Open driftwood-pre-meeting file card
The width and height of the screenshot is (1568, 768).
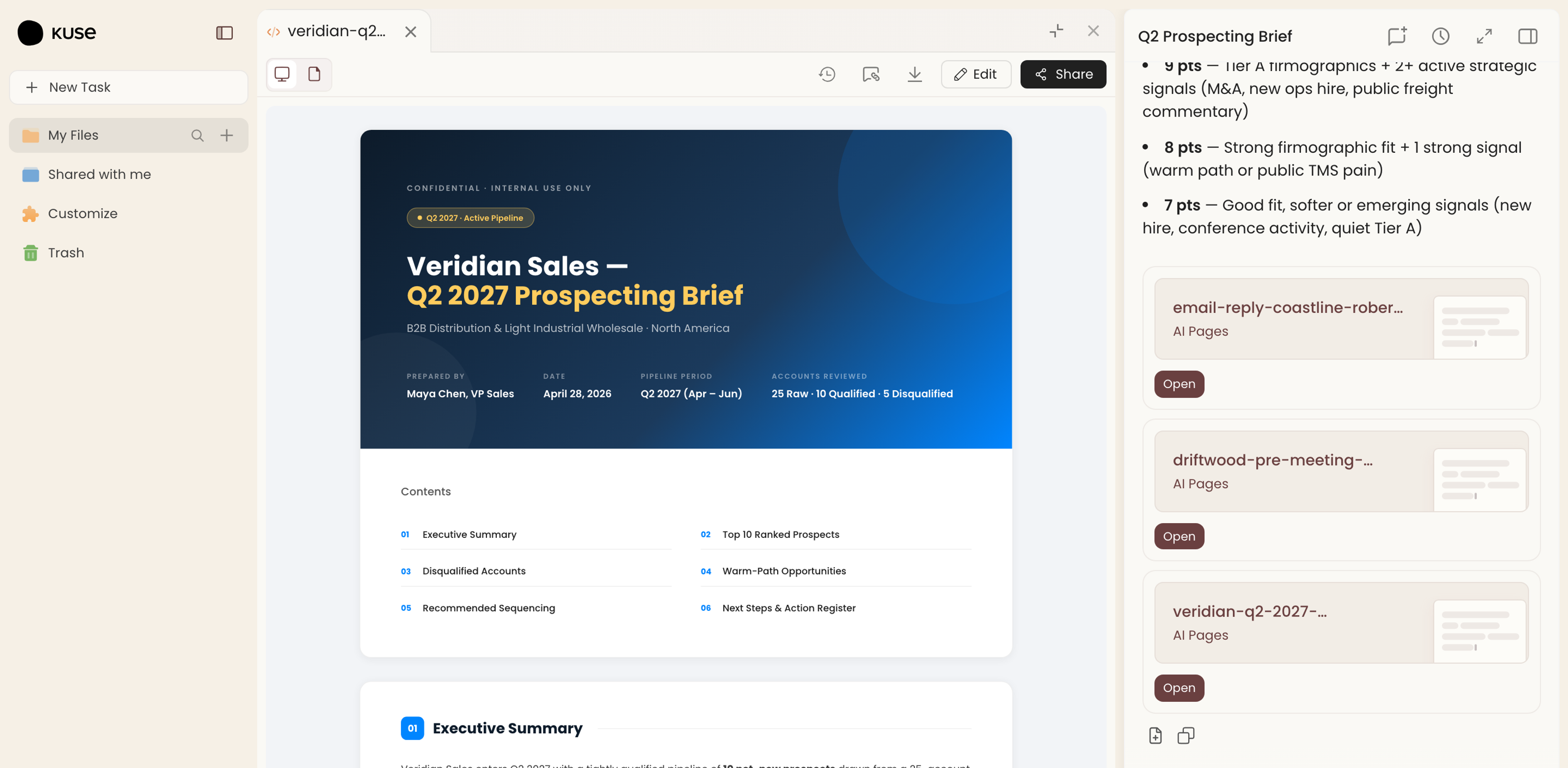[1341, 471]
